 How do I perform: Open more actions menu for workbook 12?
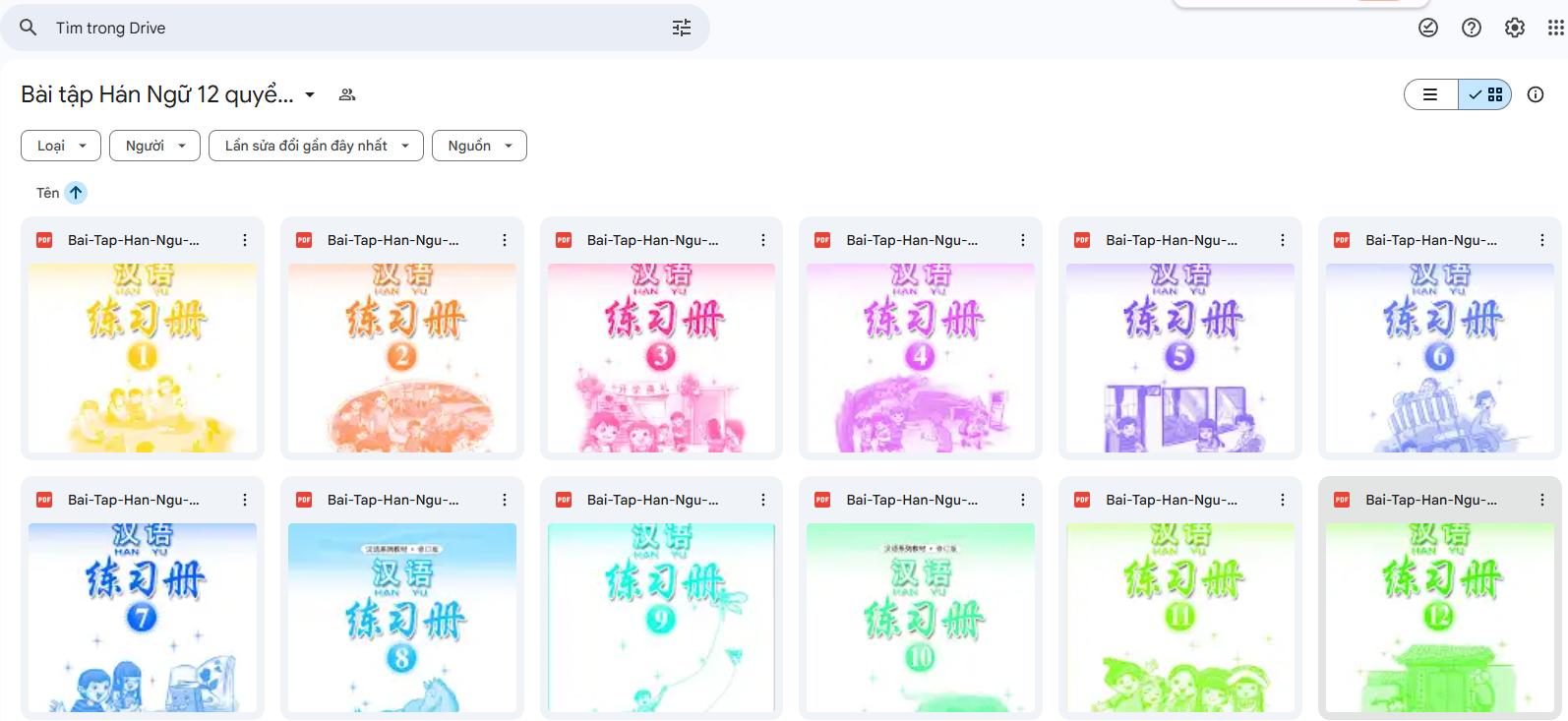click(x=1541, y=500)
